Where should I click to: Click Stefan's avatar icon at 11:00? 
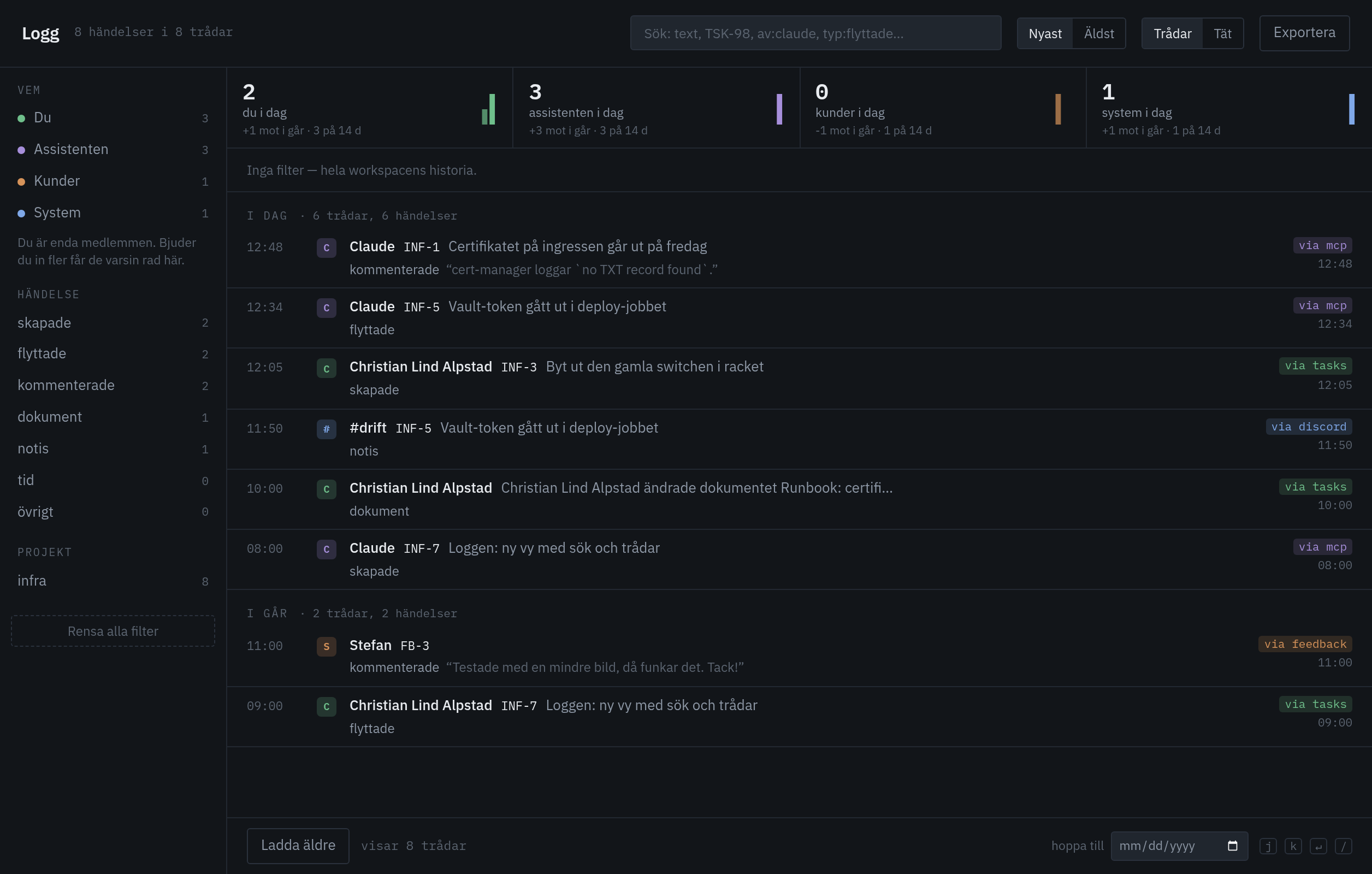[327, 646]
